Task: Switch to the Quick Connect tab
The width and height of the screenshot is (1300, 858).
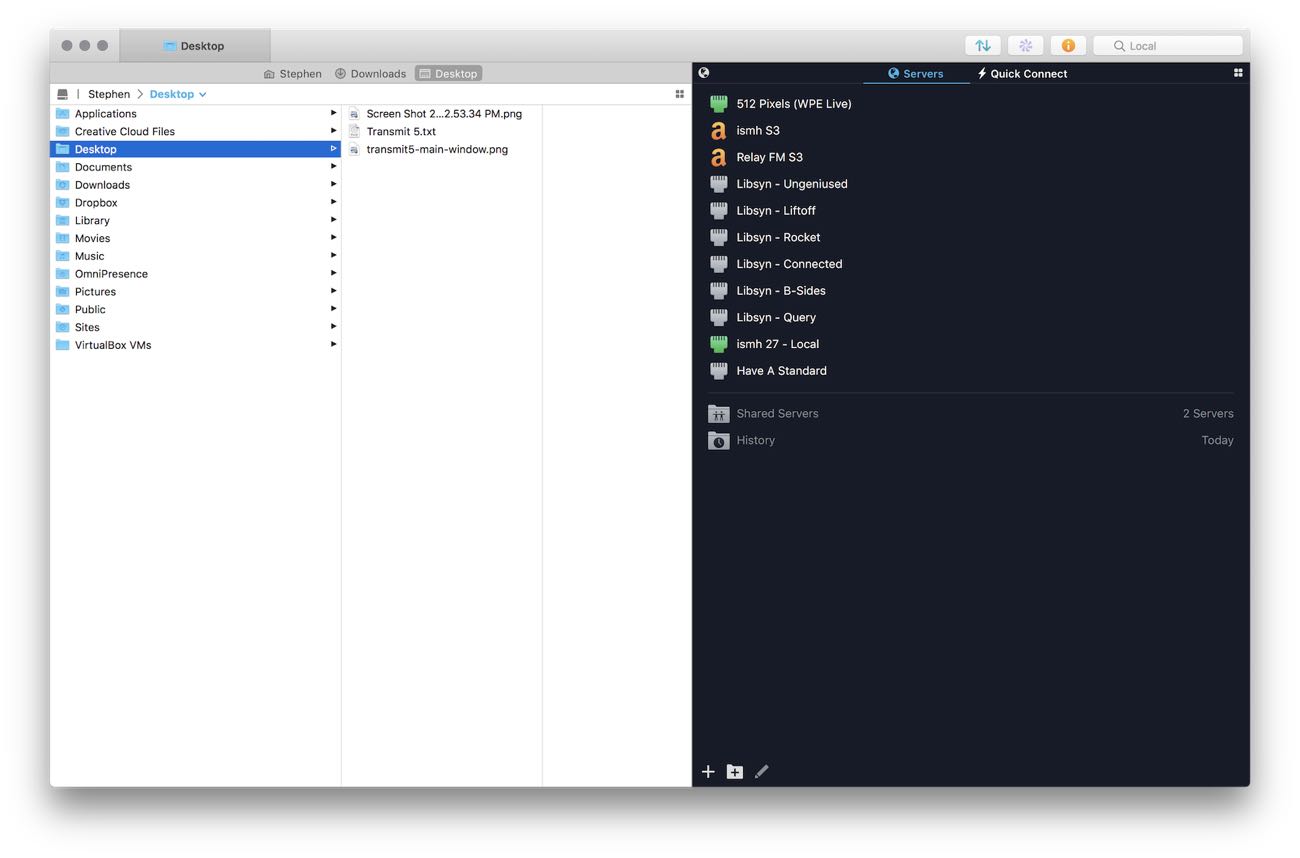Action: pos(1022,73)
